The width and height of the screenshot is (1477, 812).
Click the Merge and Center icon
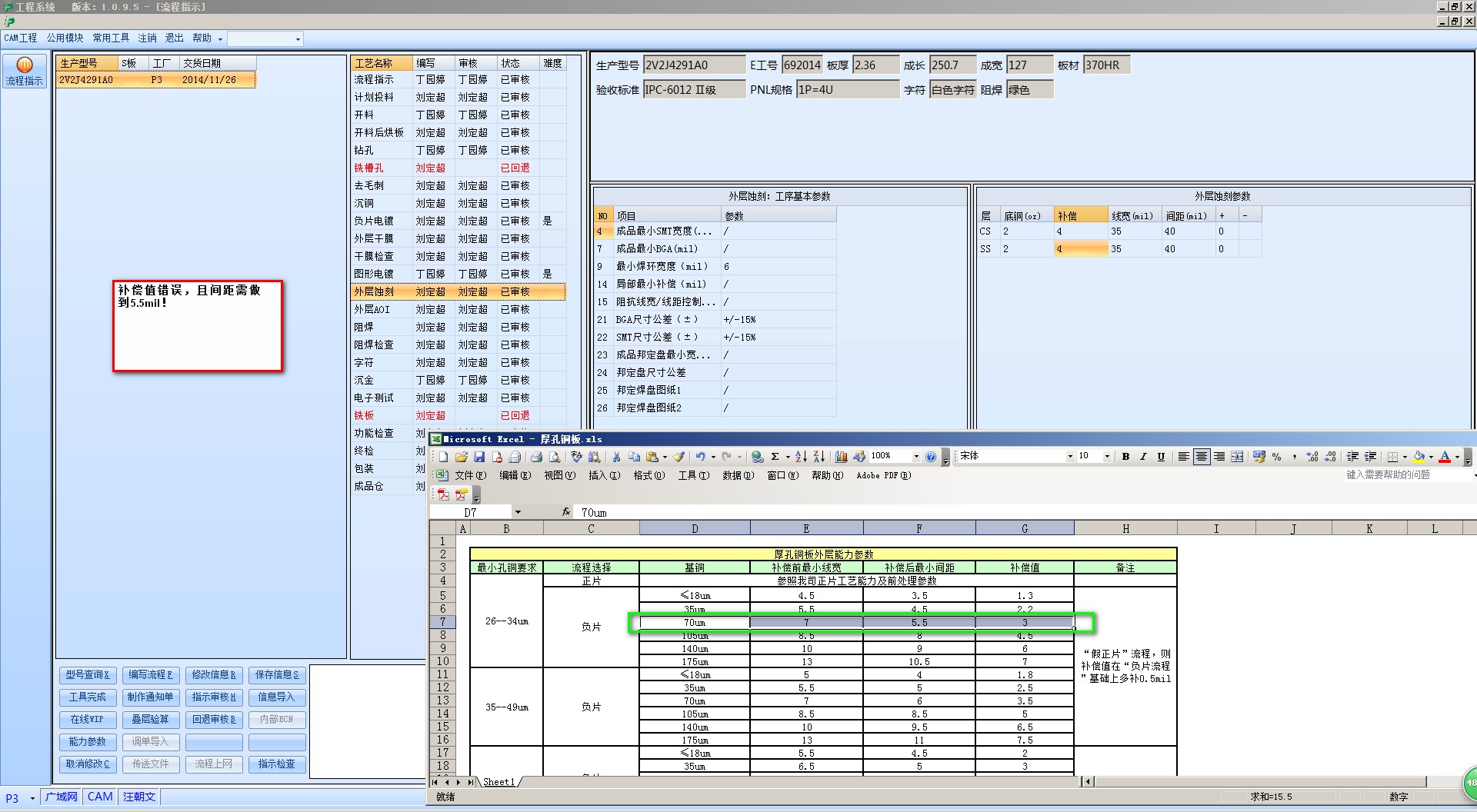1237,457
